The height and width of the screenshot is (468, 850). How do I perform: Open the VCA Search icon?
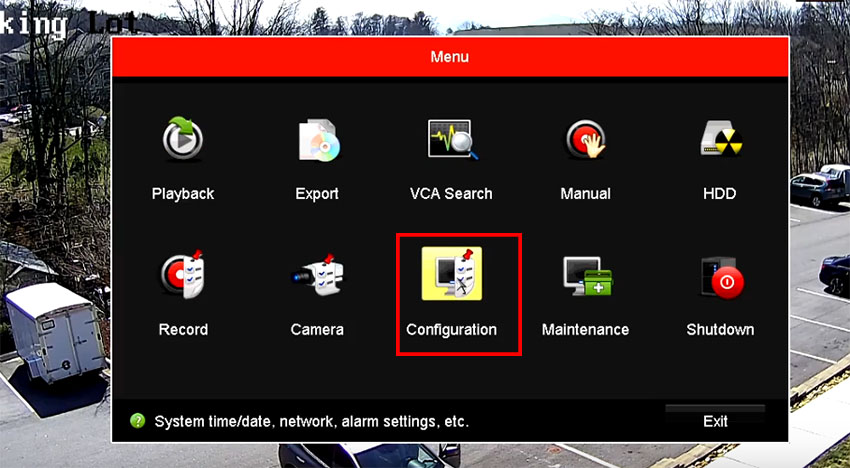453,139
